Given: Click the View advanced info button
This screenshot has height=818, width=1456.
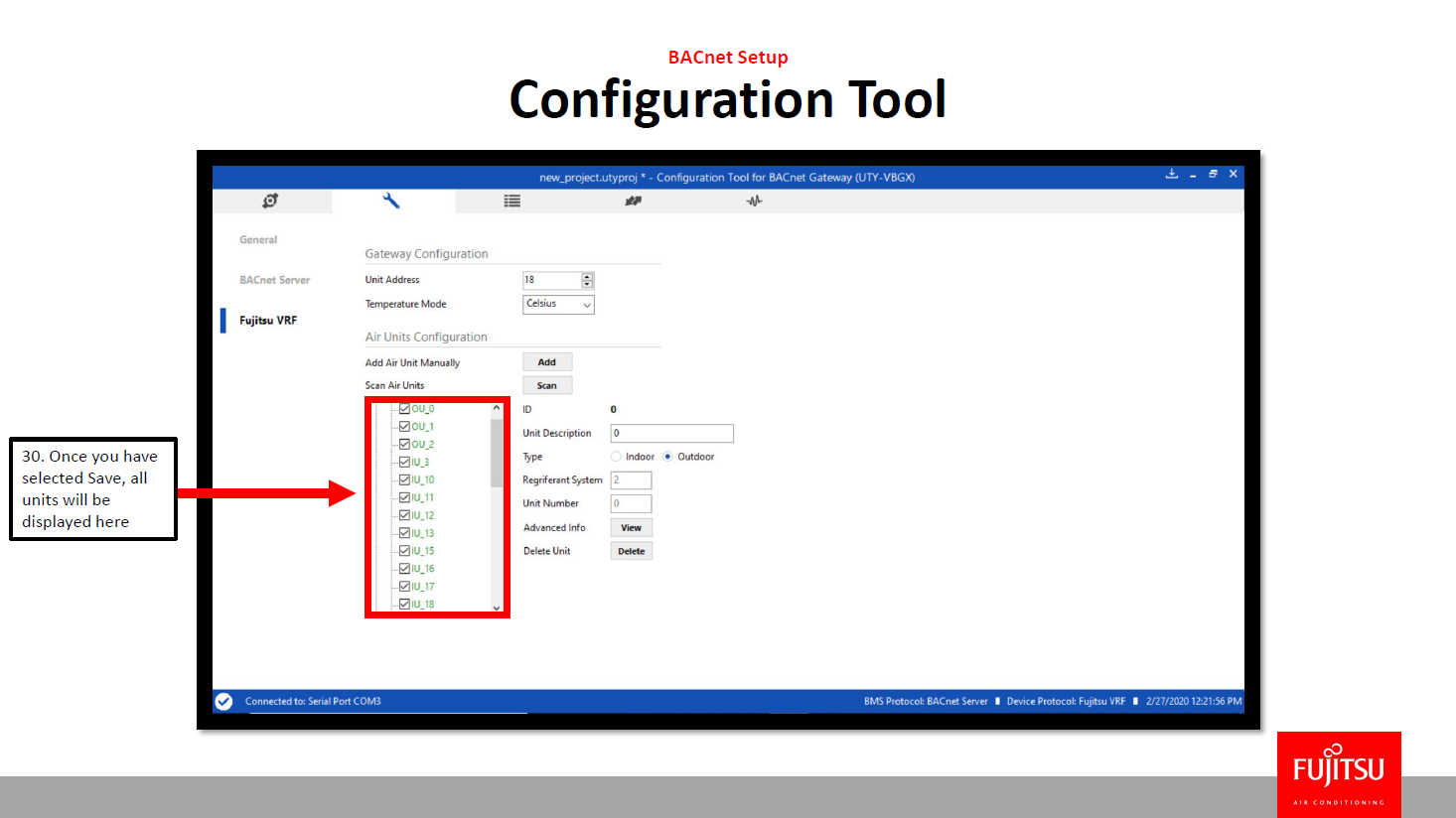Looking at the screenshot, I should (632, 528).
